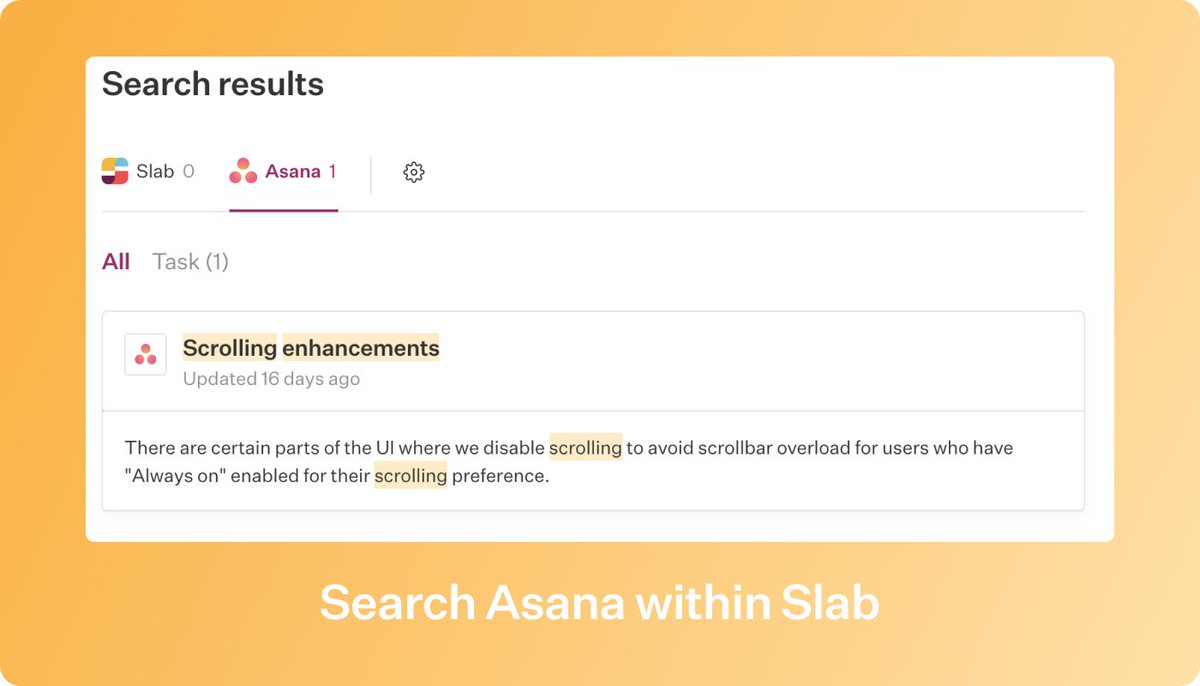
Task: Click the highlighted word enhancements in title
Action: point(361,348)
